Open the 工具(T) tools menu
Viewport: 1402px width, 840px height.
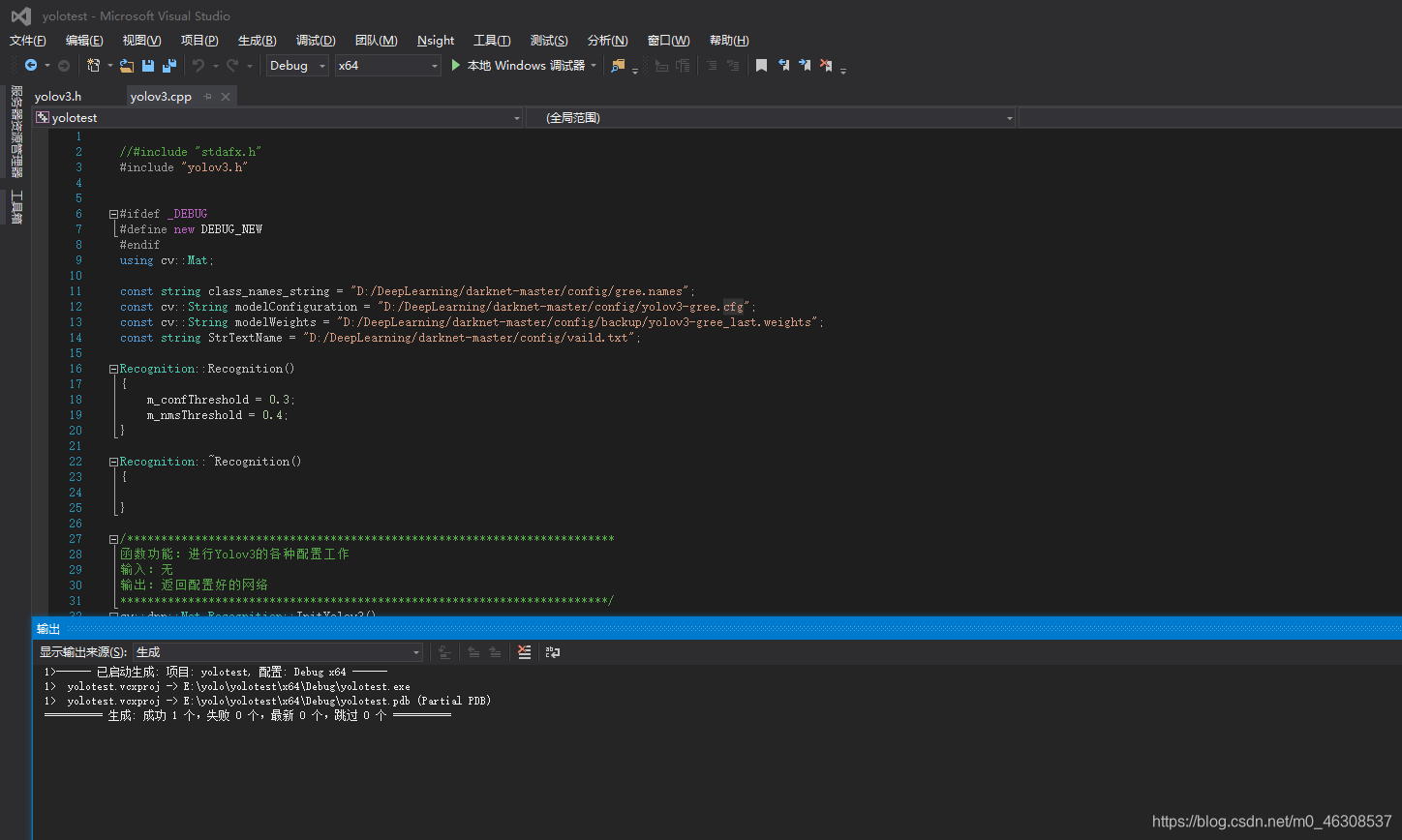(492, 41)
